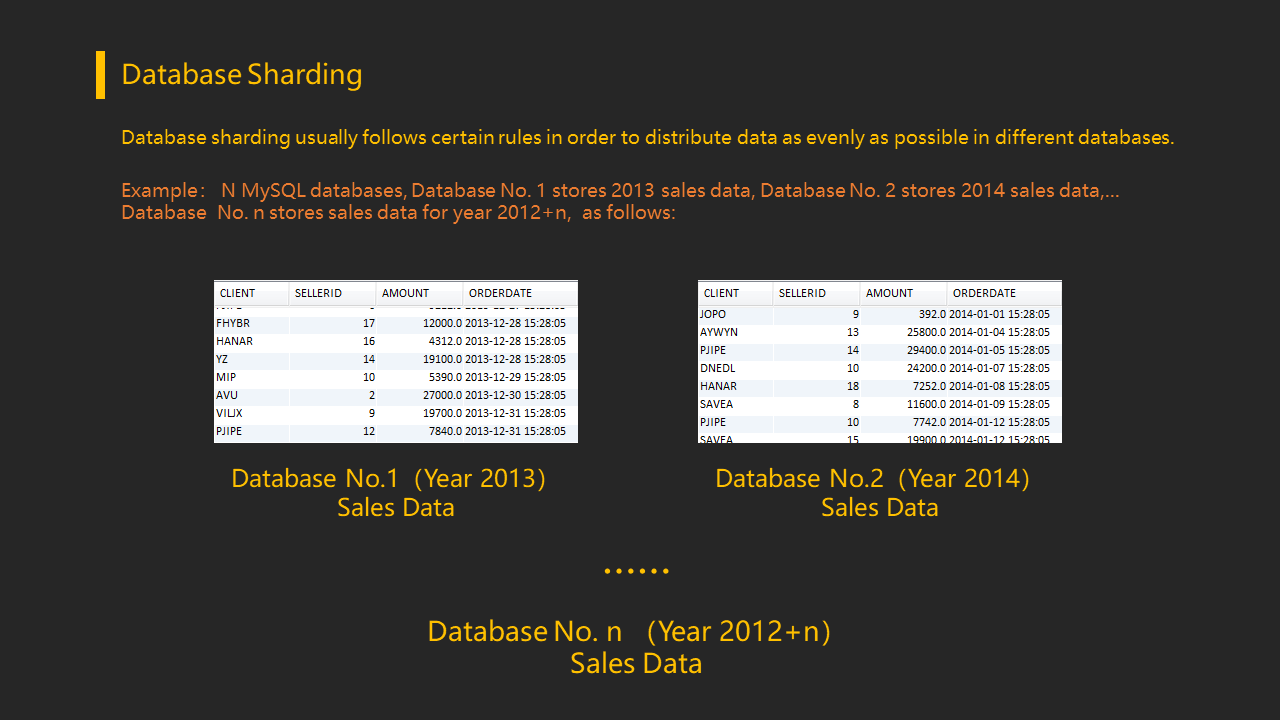Click order date "2013-12-30 15:28:05"
Image resolution: width=1280 pixels, height=720 pixels.
coord(515,395)
